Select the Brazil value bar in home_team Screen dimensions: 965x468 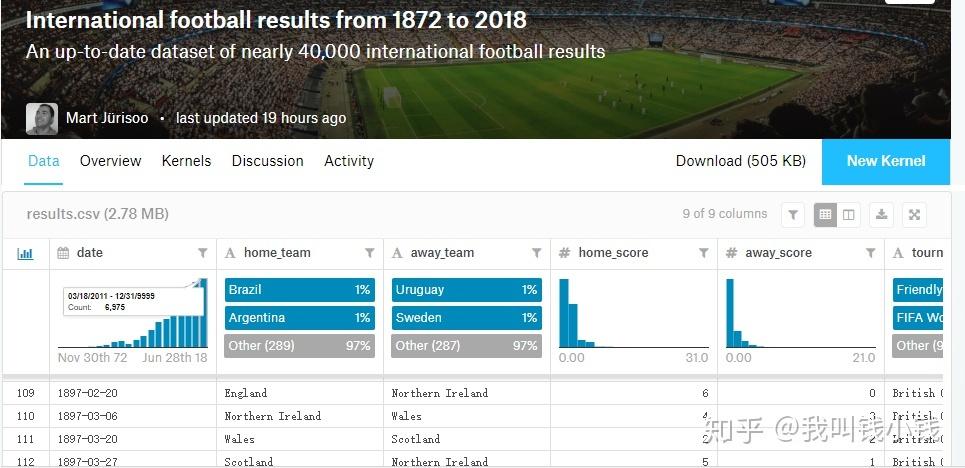tap(300, 290)
